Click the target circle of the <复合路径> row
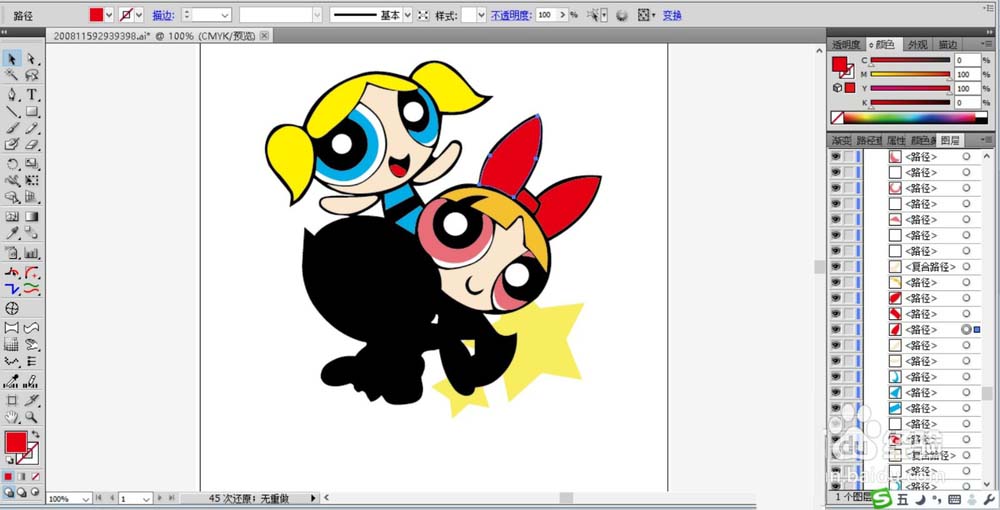 (x=966, y=266)
